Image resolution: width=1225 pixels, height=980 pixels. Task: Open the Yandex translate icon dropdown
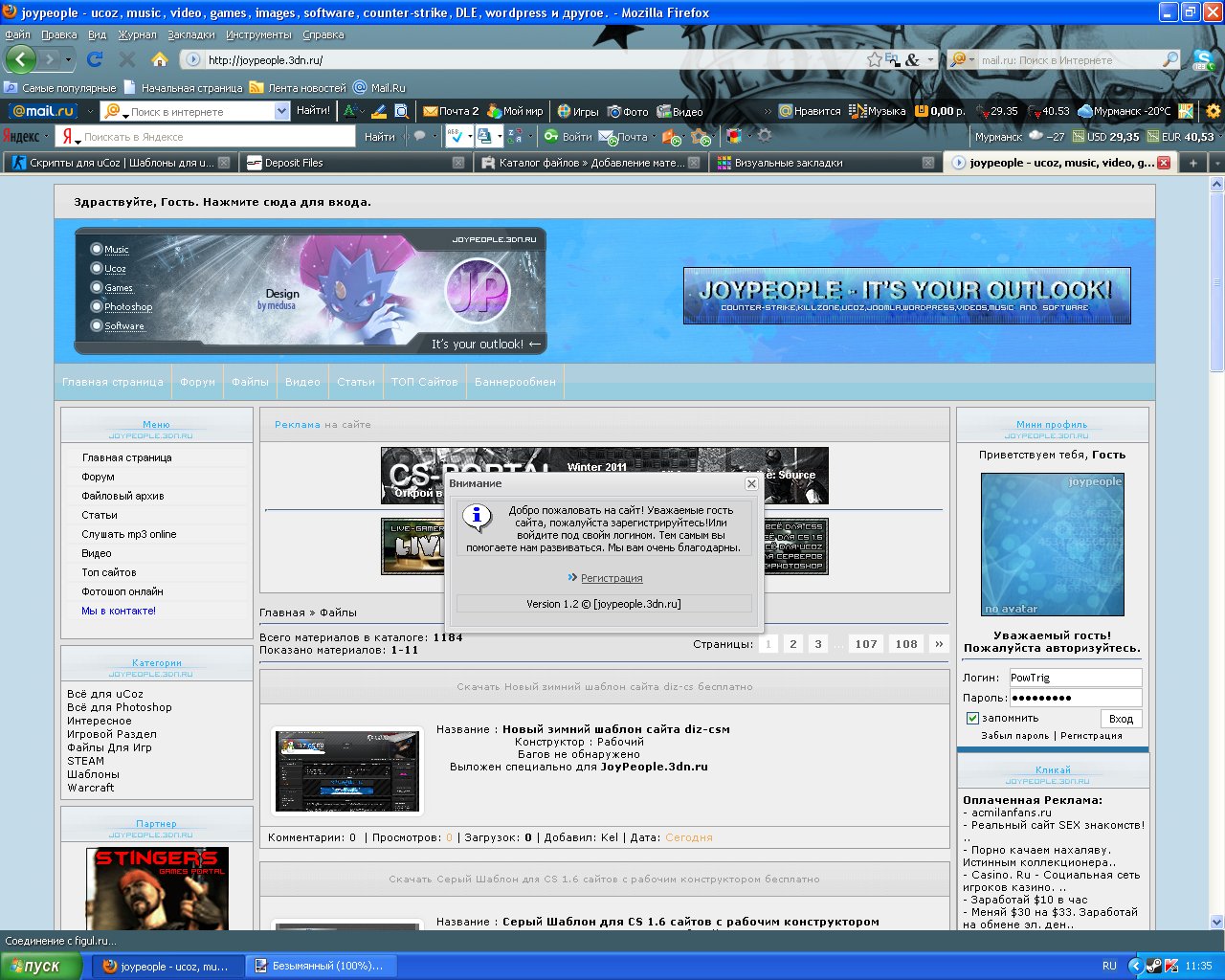point(499,137)
